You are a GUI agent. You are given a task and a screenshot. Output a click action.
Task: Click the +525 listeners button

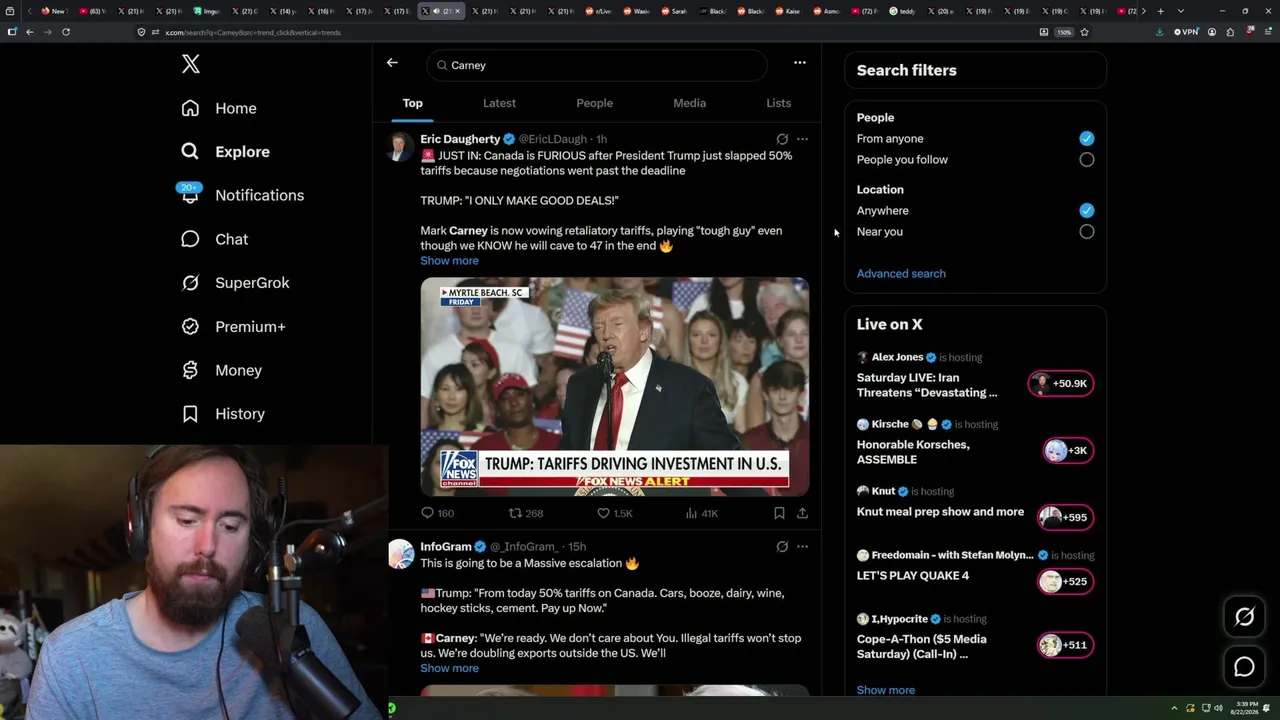[1065, 582]
